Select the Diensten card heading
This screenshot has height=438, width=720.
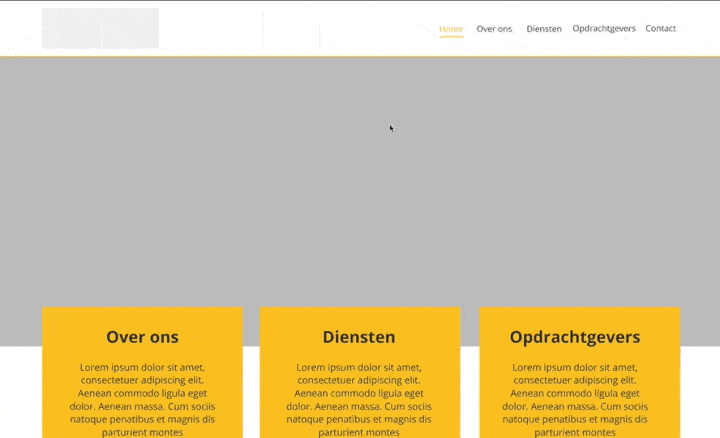359,337
